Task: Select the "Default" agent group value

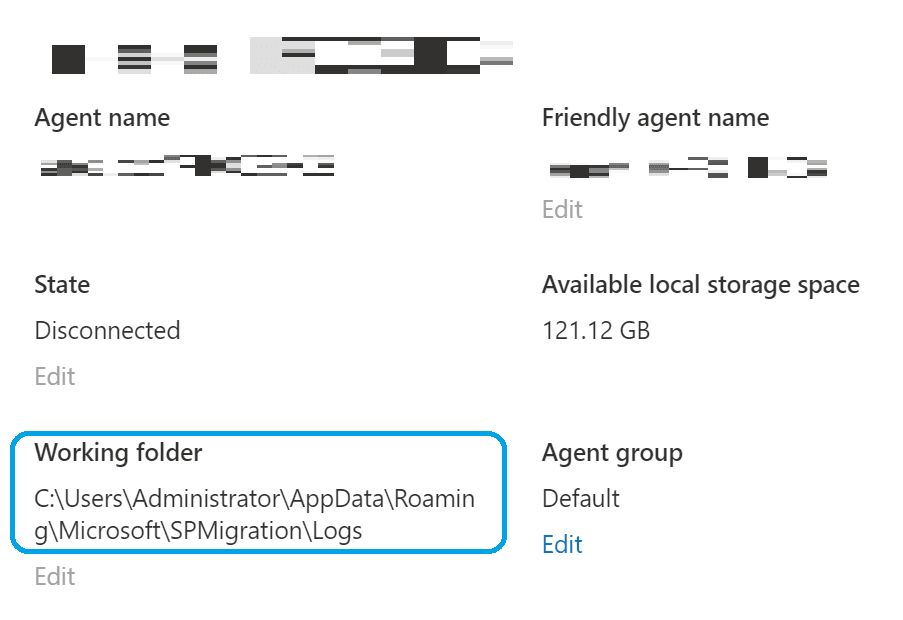Action: click(x=581, y=498)
